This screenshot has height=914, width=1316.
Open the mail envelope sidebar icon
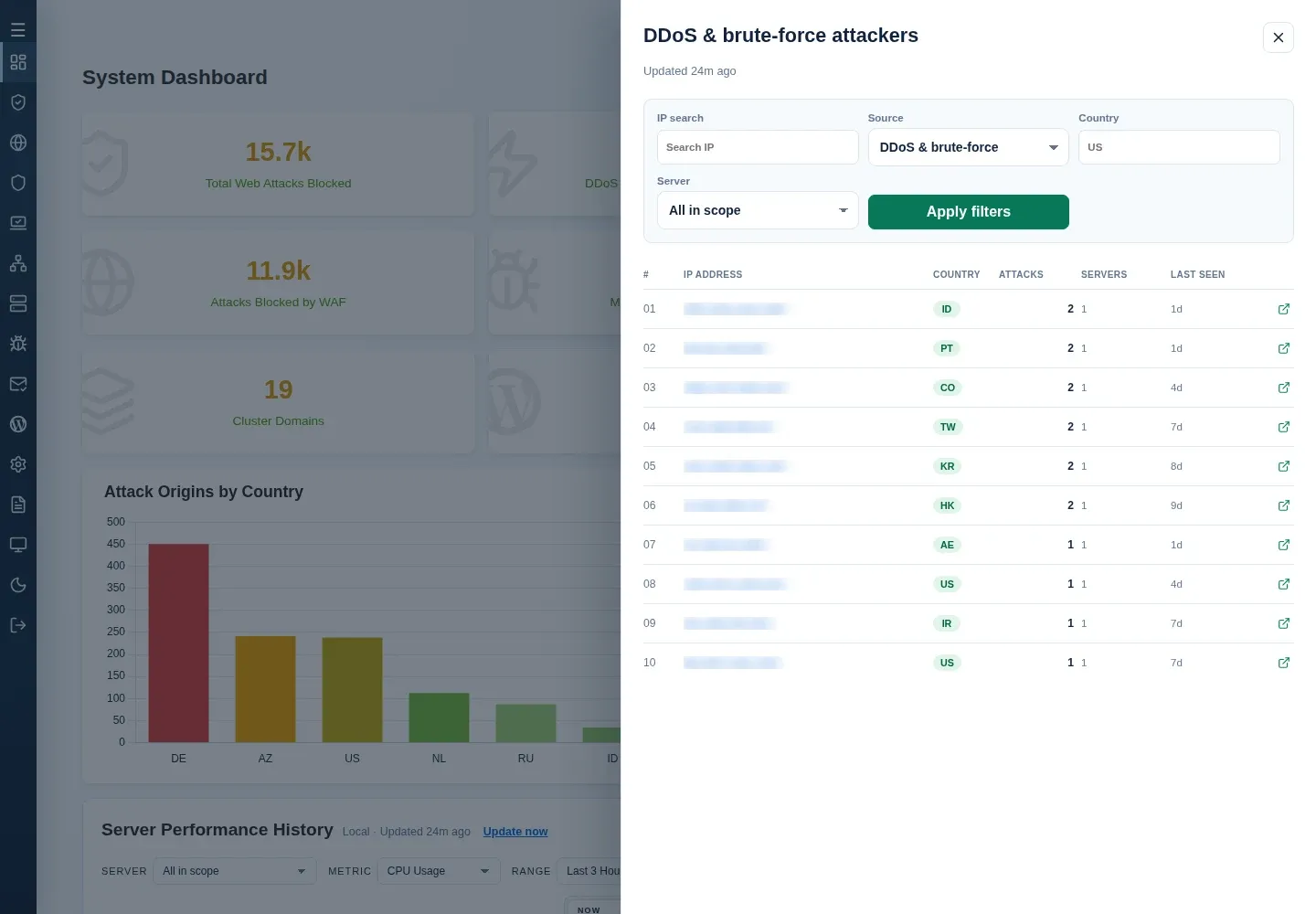click(17, 384)
